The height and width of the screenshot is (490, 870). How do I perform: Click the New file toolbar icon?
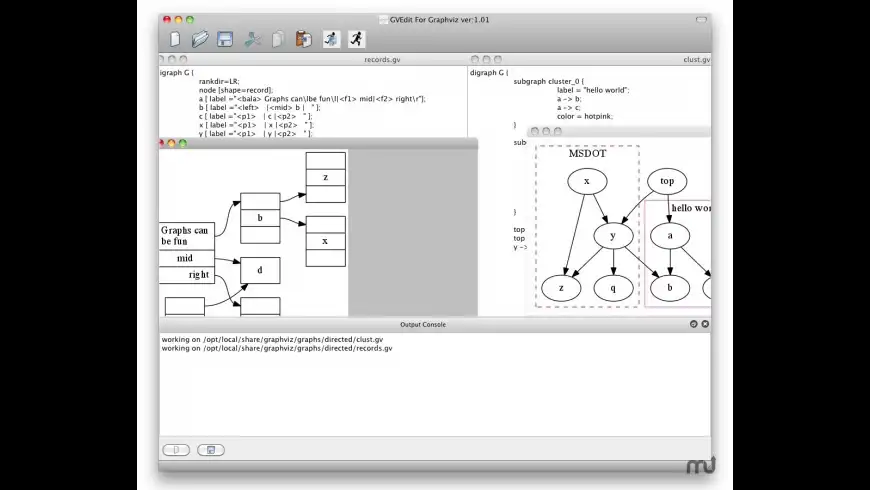tap(175, 40)
